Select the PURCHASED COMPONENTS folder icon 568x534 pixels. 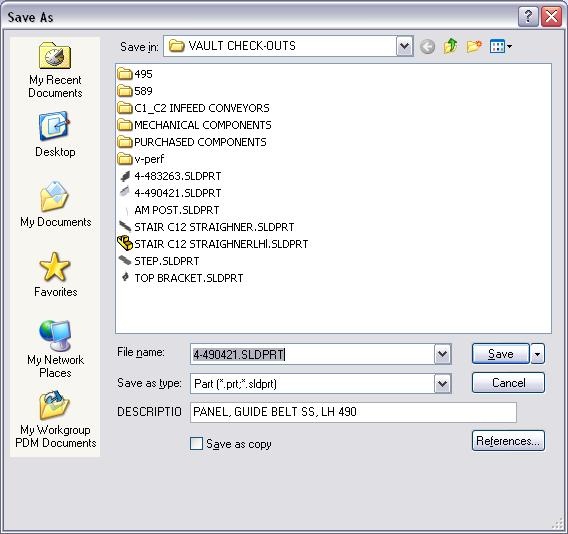click(125, 142)
